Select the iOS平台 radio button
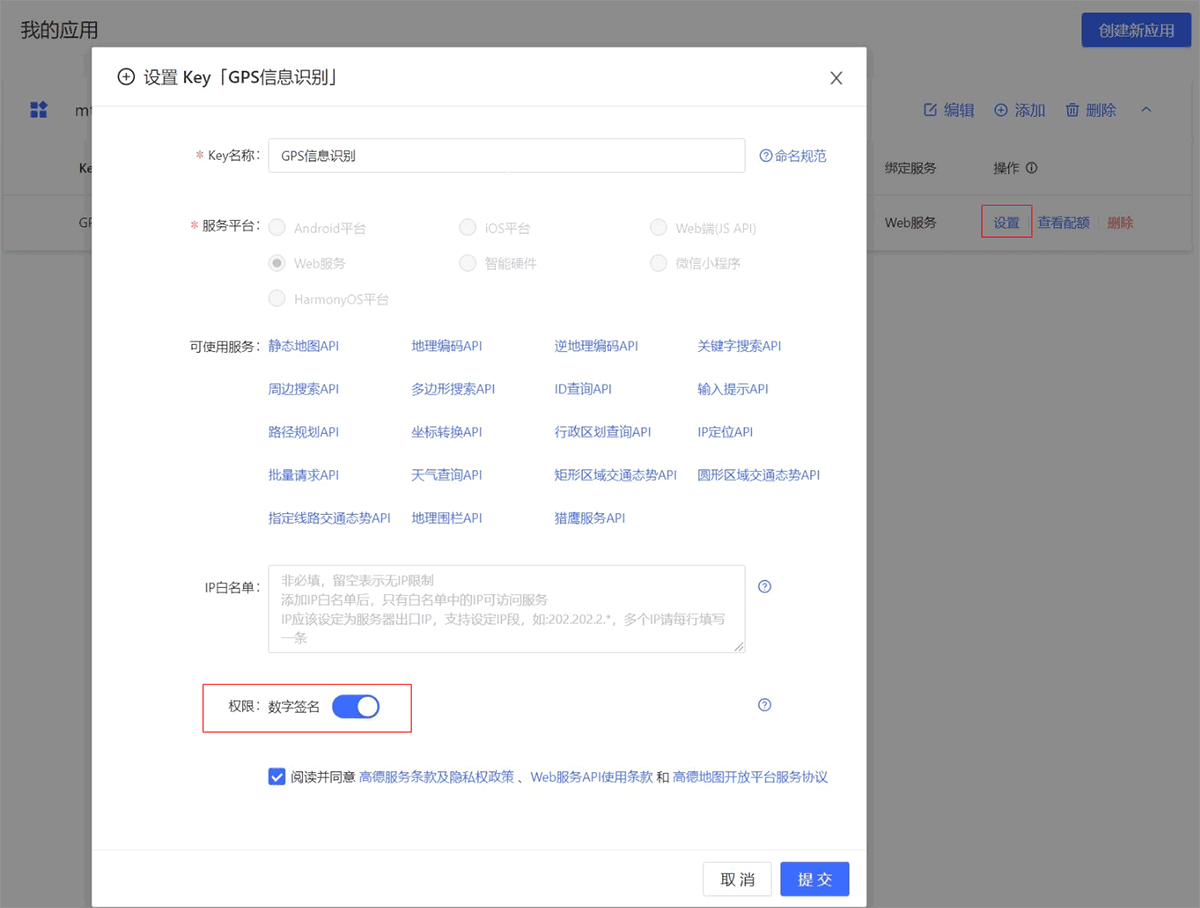This screenshot has width=1200, height=908. [467, 227]
